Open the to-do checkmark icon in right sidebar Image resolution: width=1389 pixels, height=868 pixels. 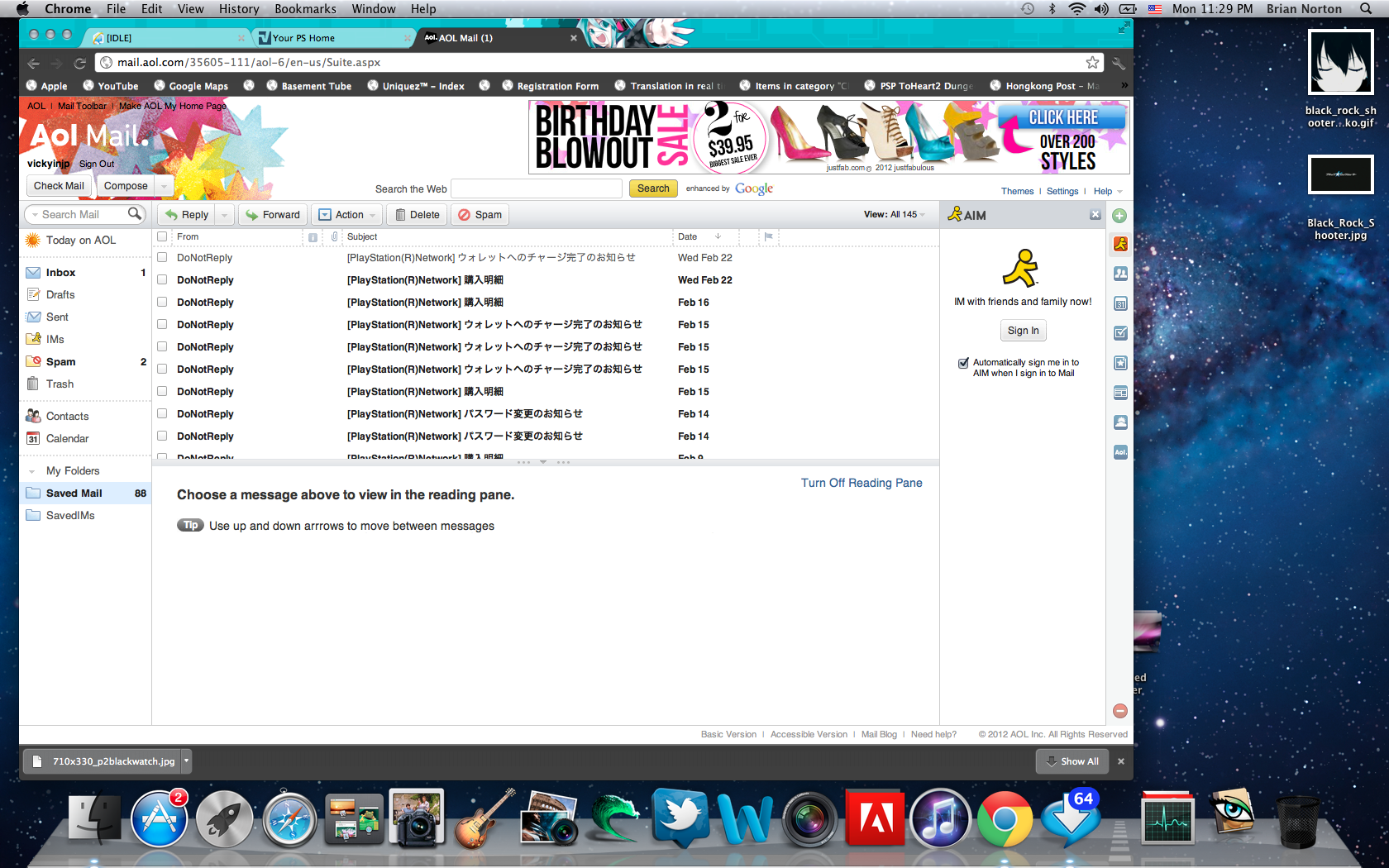click(x=1120, y=333)
